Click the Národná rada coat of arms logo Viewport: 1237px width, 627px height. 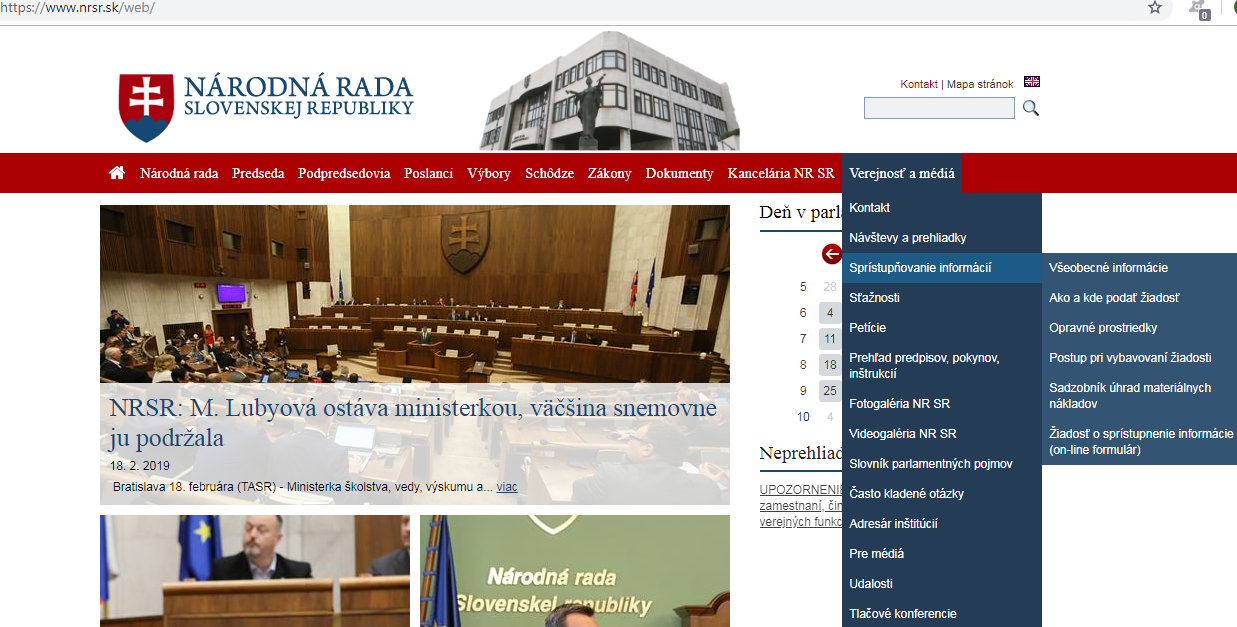pos(146,107)
